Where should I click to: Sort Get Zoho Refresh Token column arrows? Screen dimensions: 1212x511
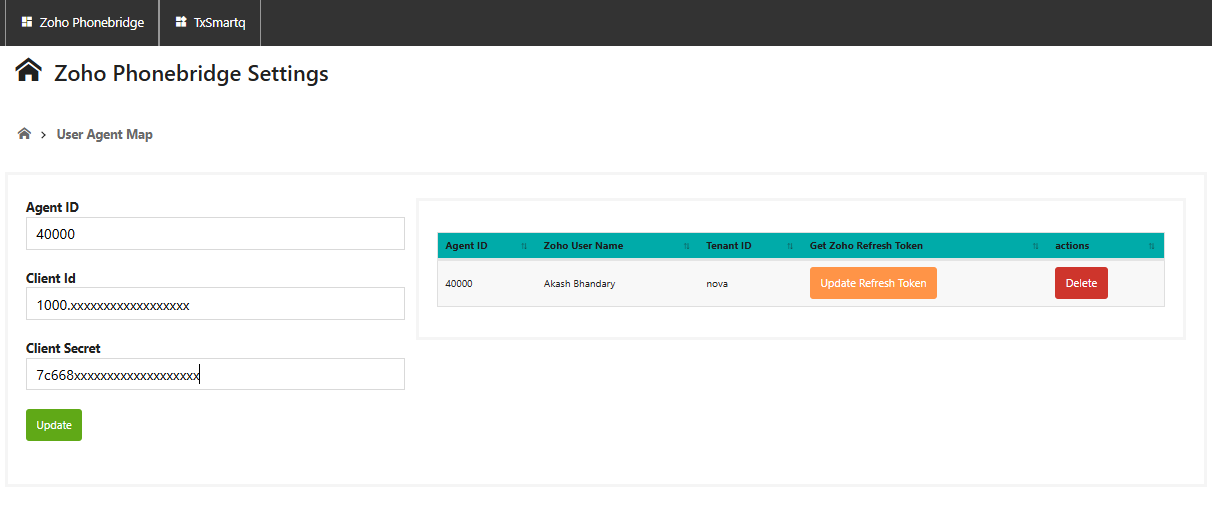1036,246
